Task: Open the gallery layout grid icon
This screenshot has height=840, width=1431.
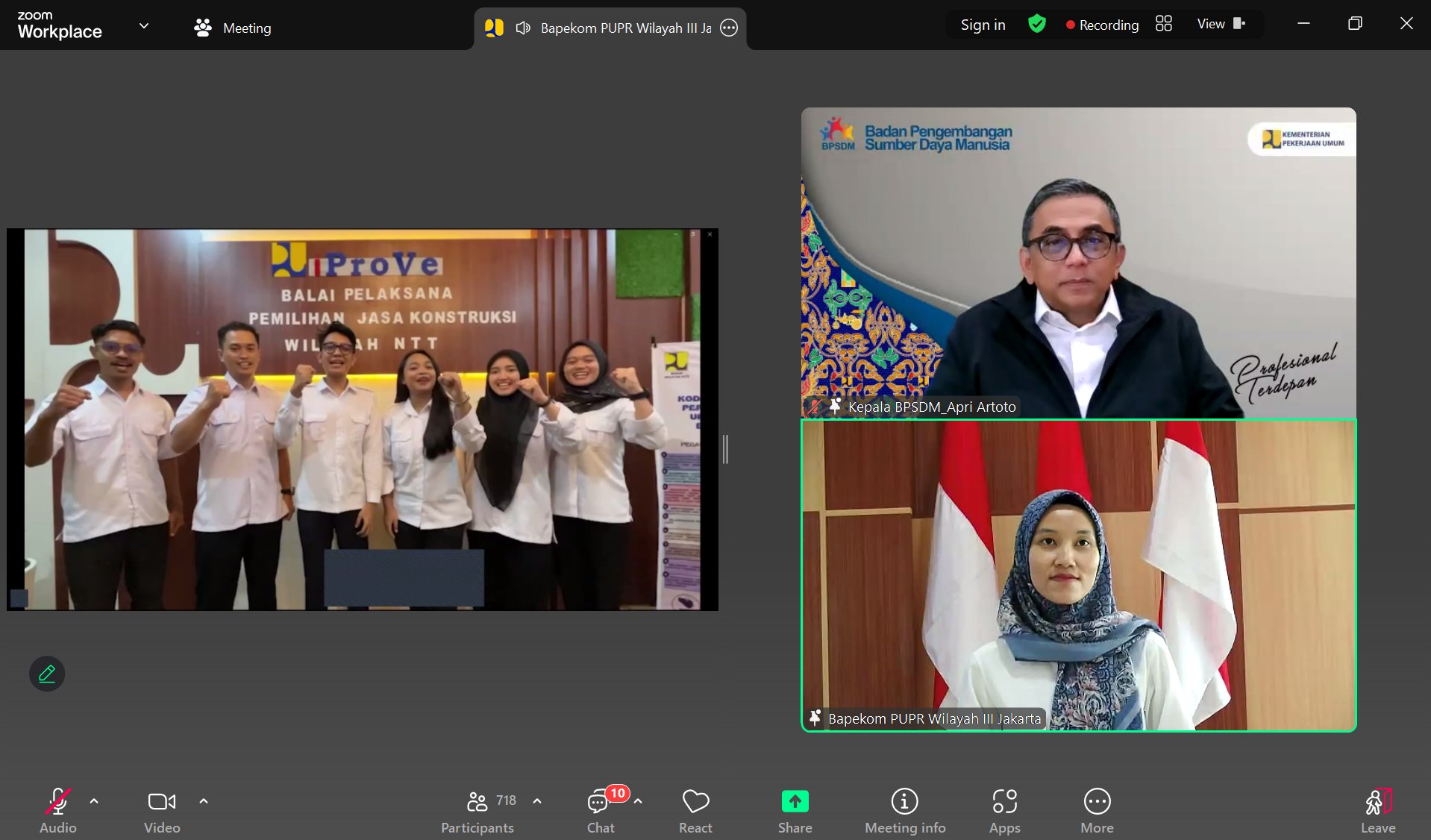Action: click(x=1164, y=24)
